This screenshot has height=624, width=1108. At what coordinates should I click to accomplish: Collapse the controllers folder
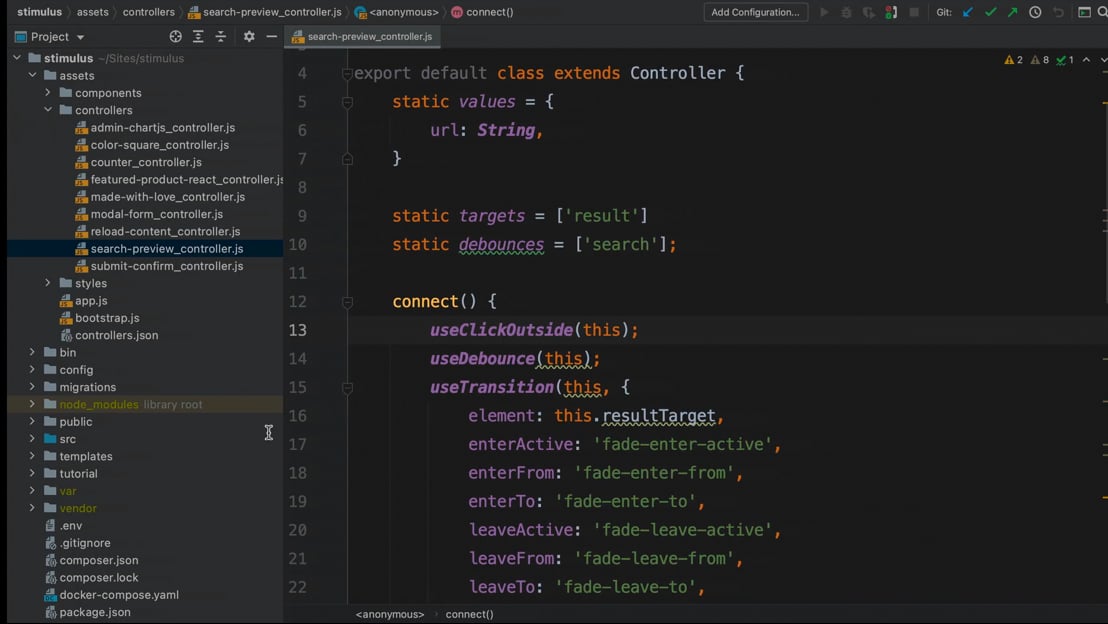[x=48, y=110]
